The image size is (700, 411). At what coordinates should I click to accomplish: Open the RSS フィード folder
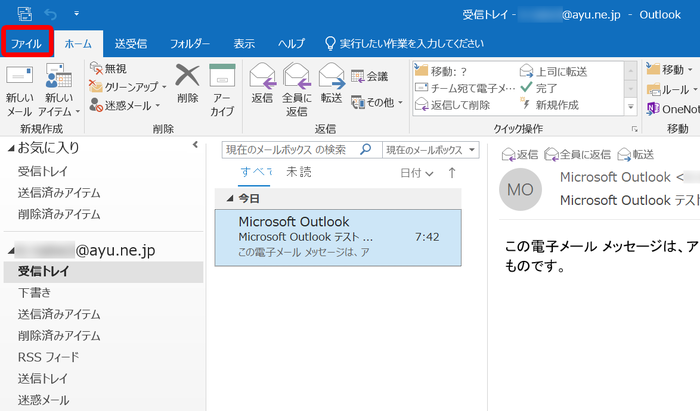tap(48, 357)
